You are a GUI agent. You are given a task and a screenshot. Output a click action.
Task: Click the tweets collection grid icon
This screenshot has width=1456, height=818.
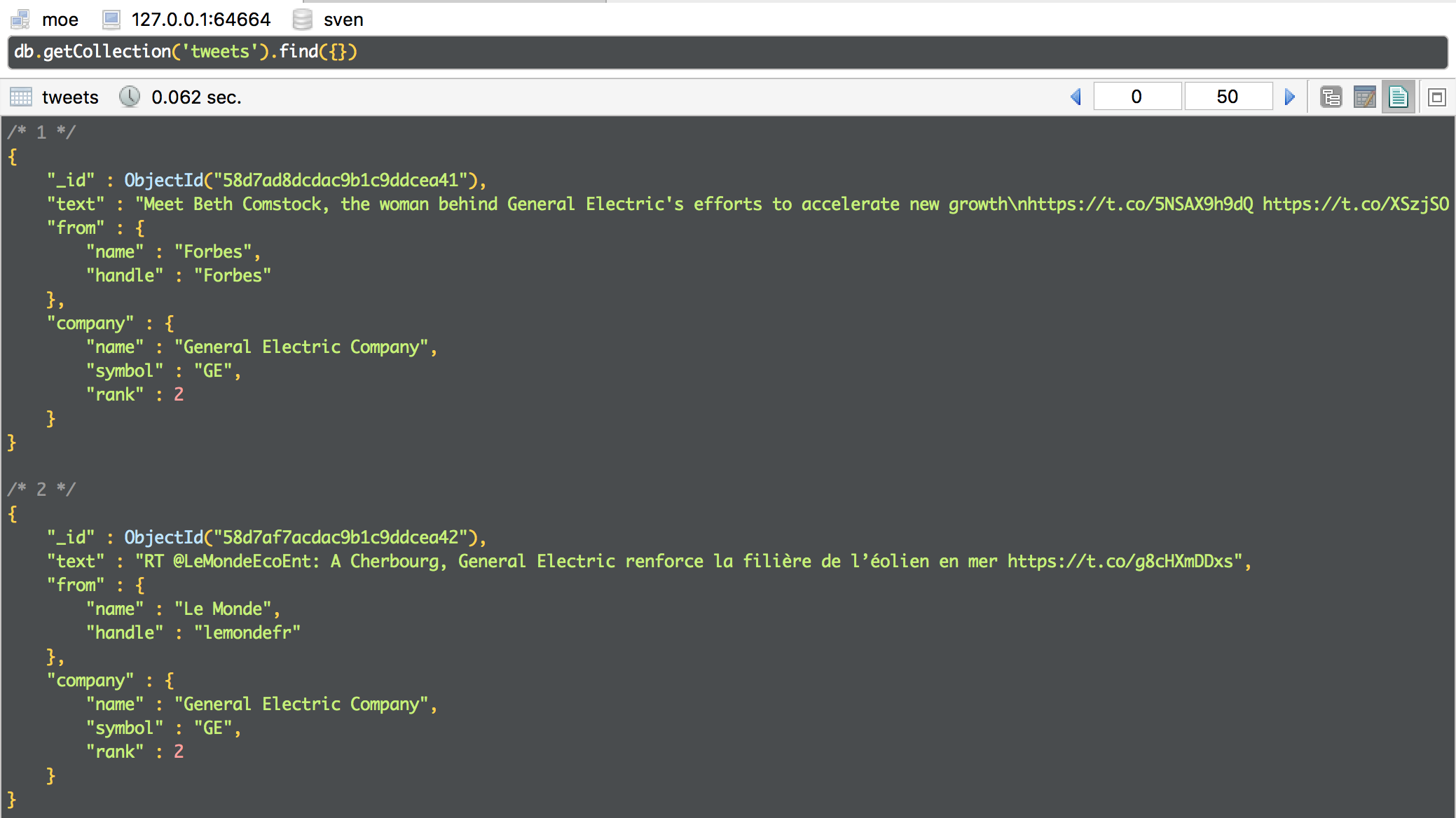pos(21,97)
